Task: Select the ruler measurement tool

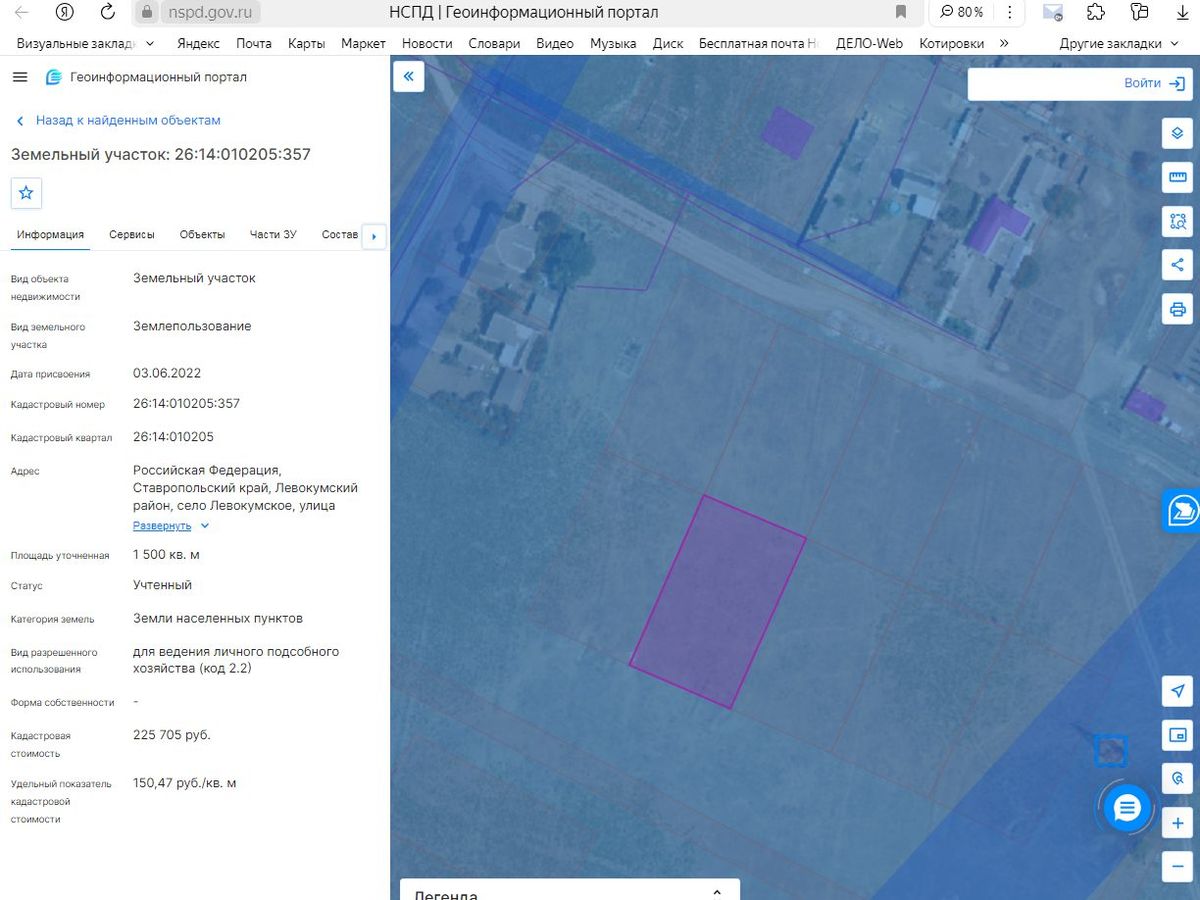Action: pos(1177,178)
